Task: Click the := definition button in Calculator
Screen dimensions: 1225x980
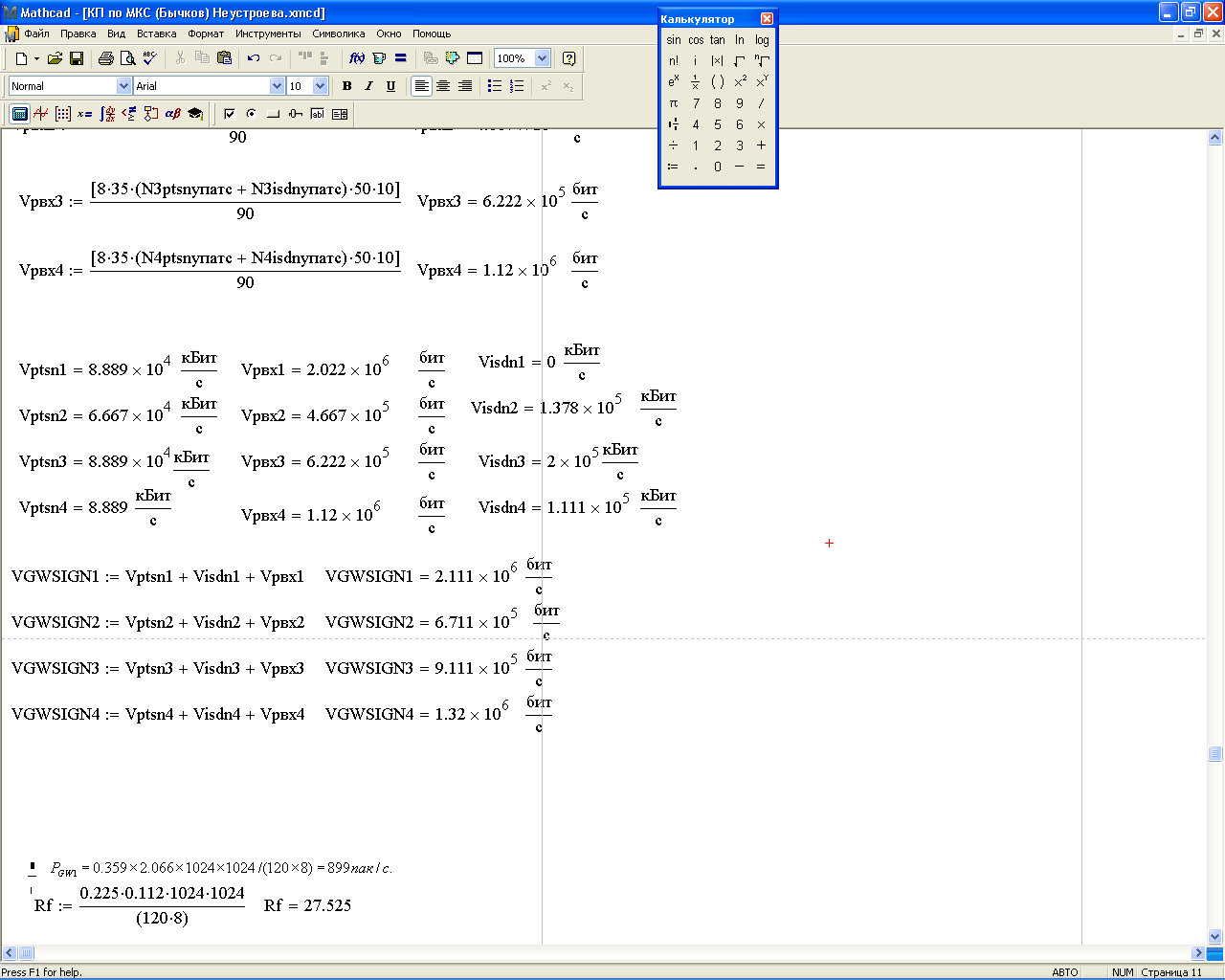Action: pos(674,167)
